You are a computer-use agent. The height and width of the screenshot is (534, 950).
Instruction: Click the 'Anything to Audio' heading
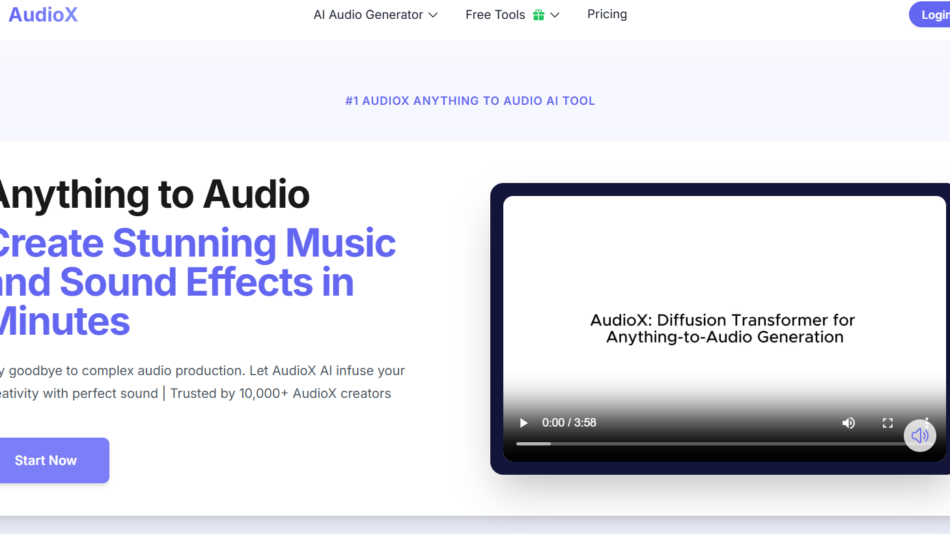(153, 194)
